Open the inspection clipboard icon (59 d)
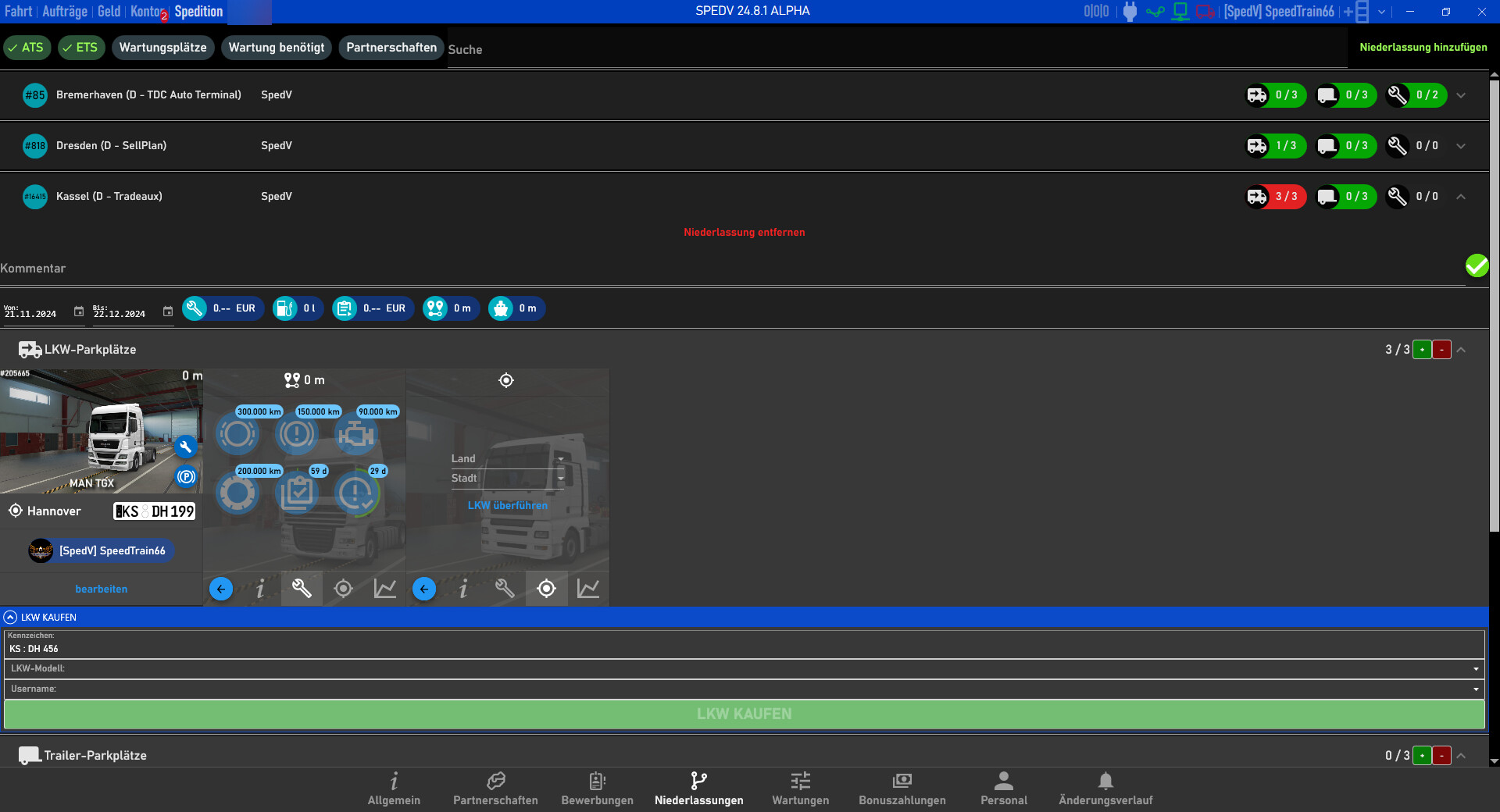The image size is (1500, 812). 297,493
